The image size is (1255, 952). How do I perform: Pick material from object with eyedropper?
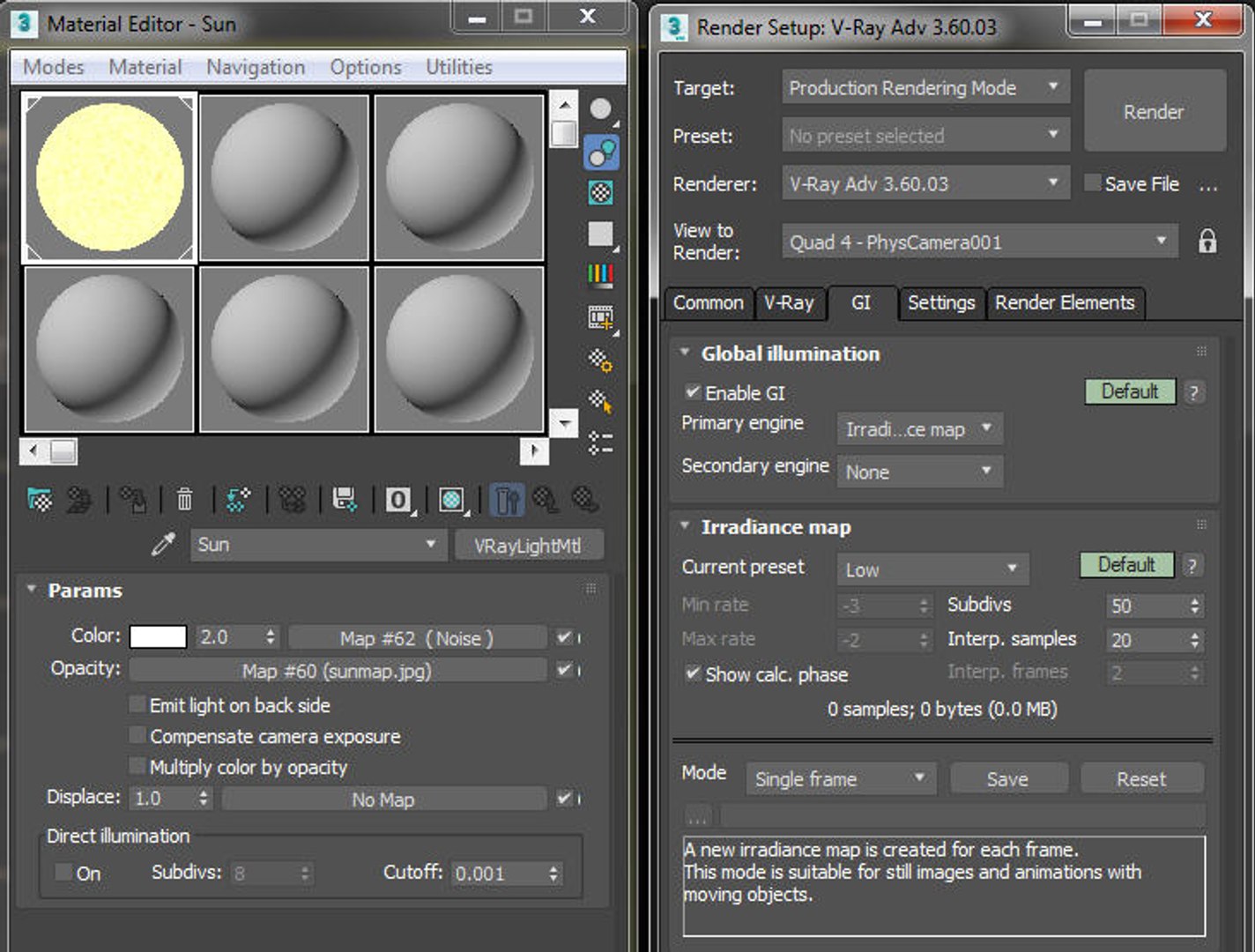coord(163,545)
